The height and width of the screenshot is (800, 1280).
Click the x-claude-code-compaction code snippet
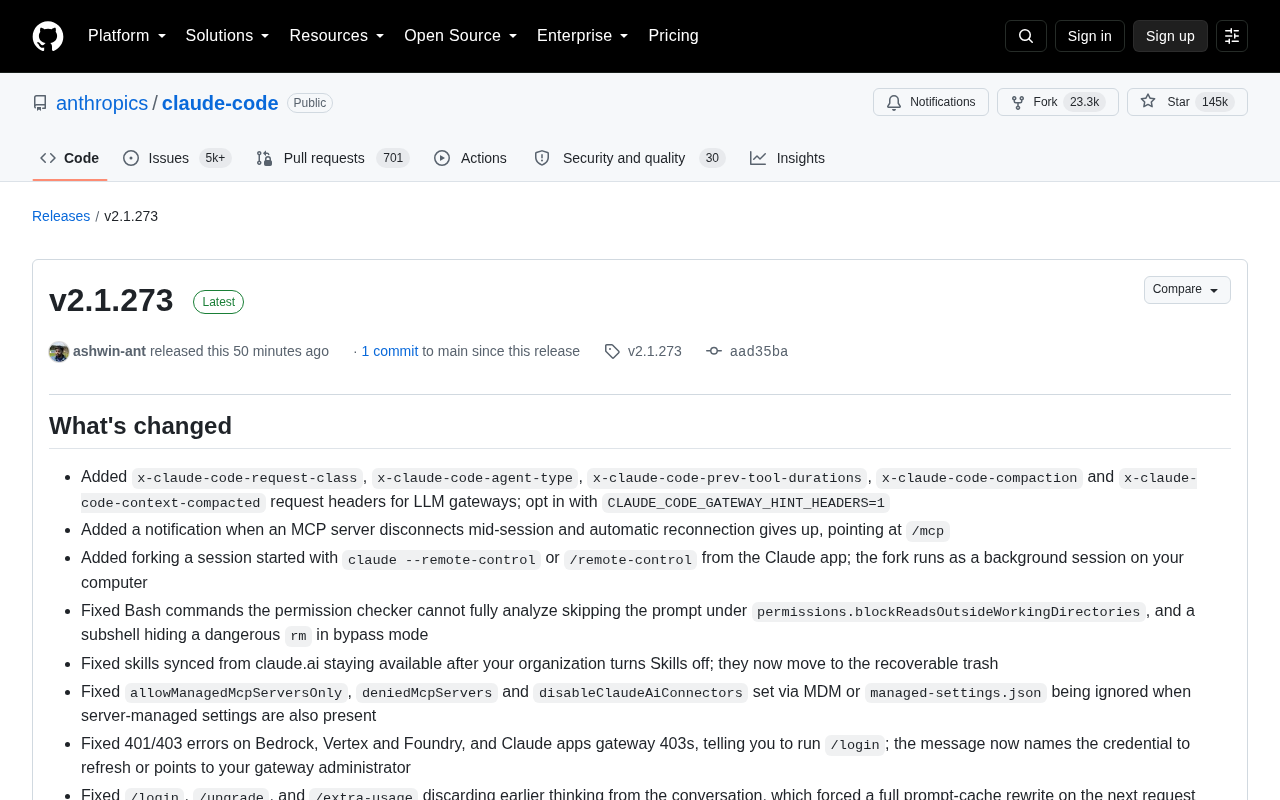979,478
